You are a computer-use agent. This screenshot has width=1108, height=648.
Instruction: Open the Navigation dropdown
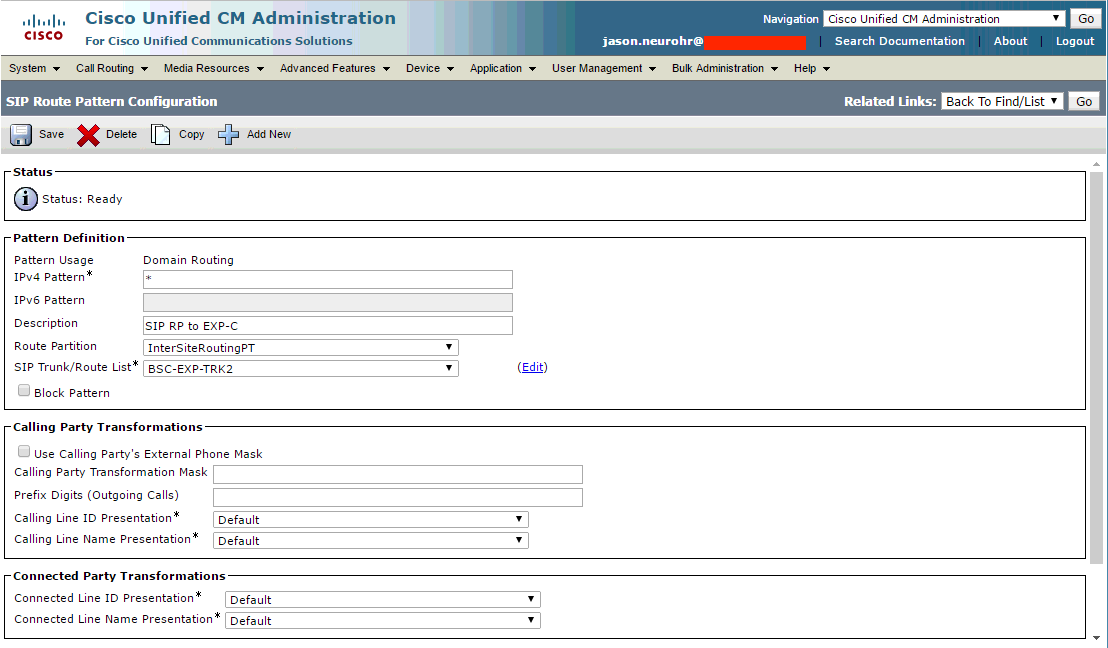click(x=943, y=19)
